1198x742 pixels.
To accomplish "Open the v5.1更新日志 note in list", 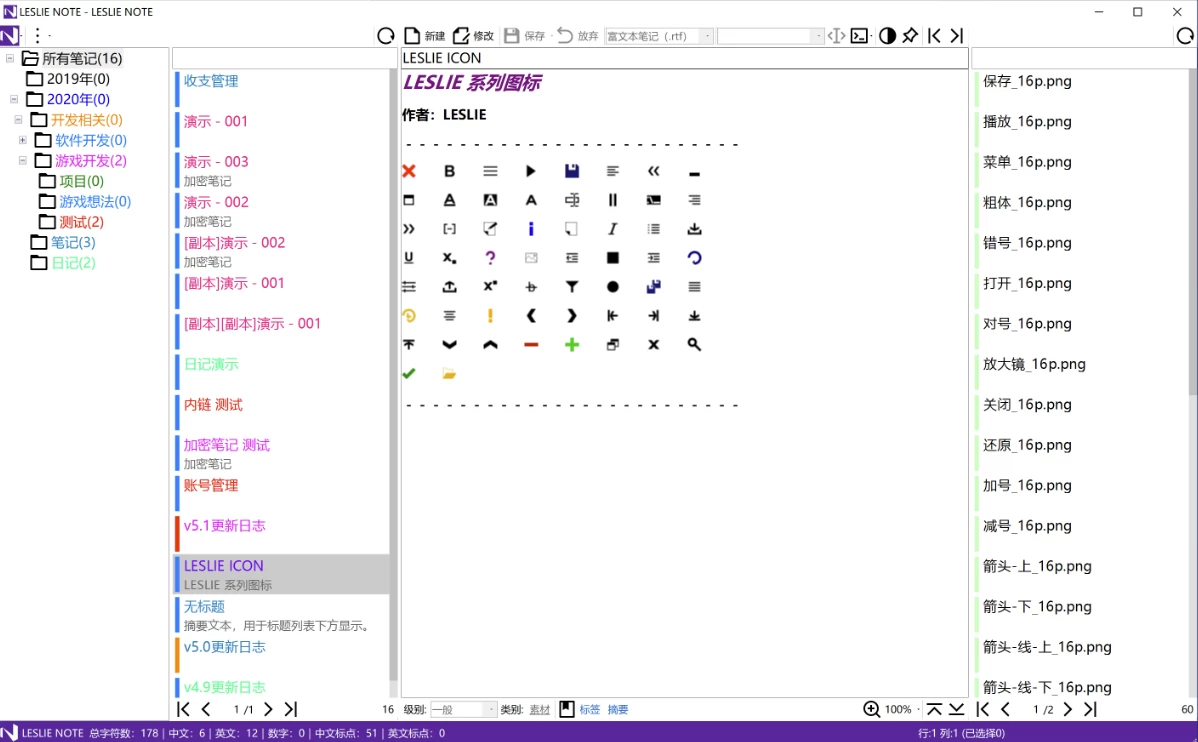I will pos(224,526).
